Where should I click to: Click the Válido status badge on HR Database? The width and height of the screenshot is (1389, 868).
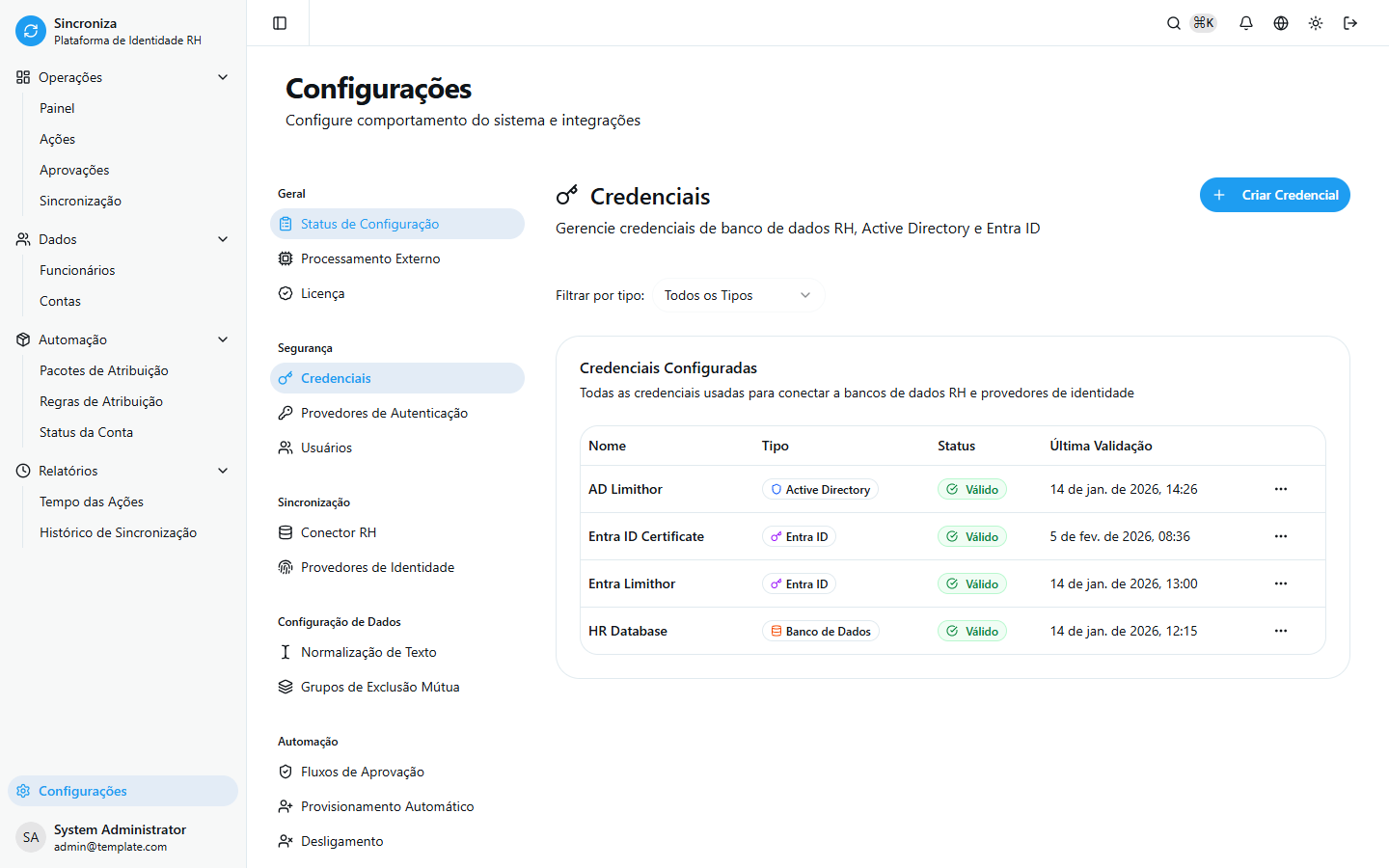point(971,630)
